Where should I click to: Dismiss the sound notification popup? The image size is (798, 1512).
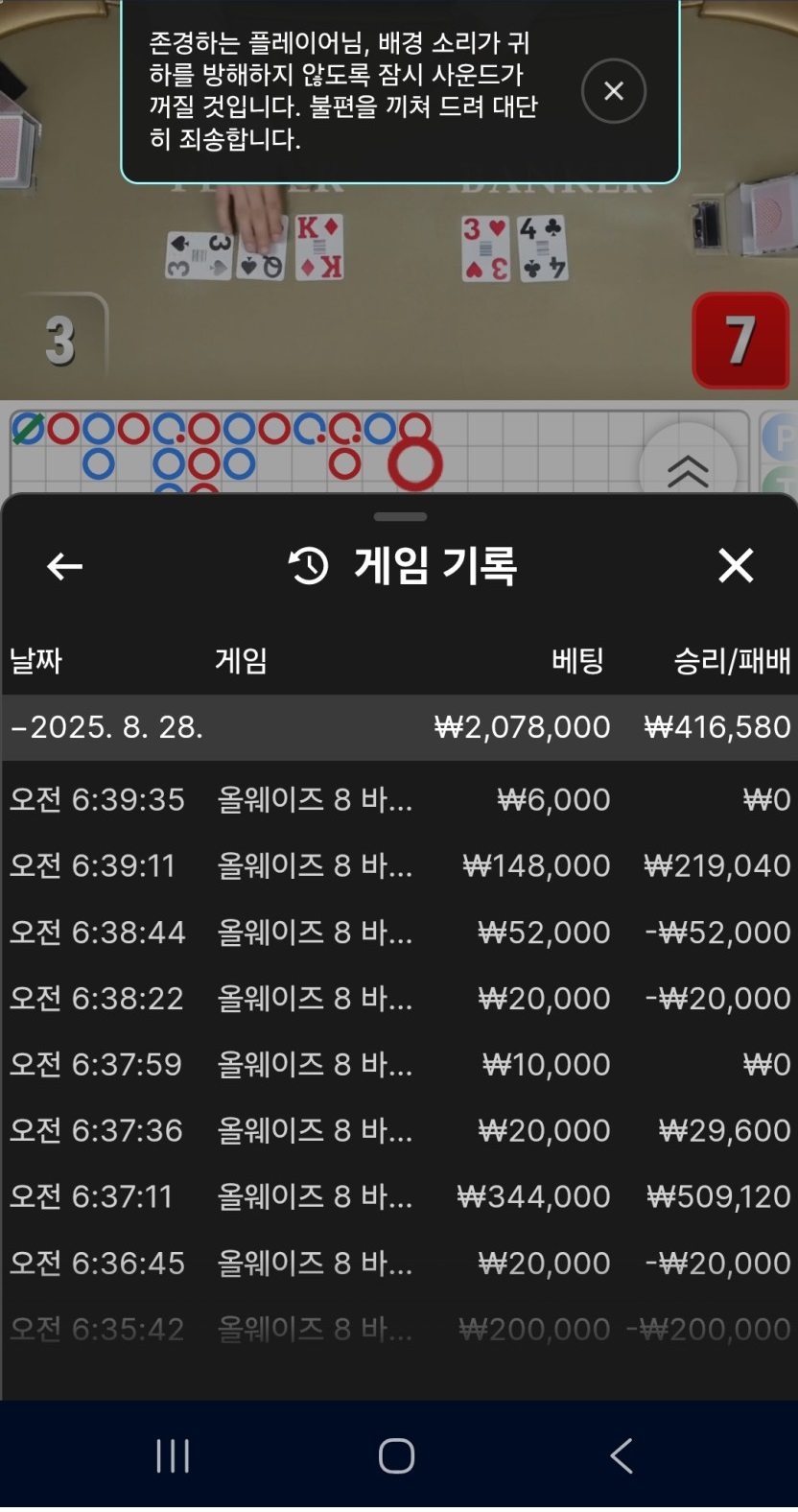tap(613, 91)
